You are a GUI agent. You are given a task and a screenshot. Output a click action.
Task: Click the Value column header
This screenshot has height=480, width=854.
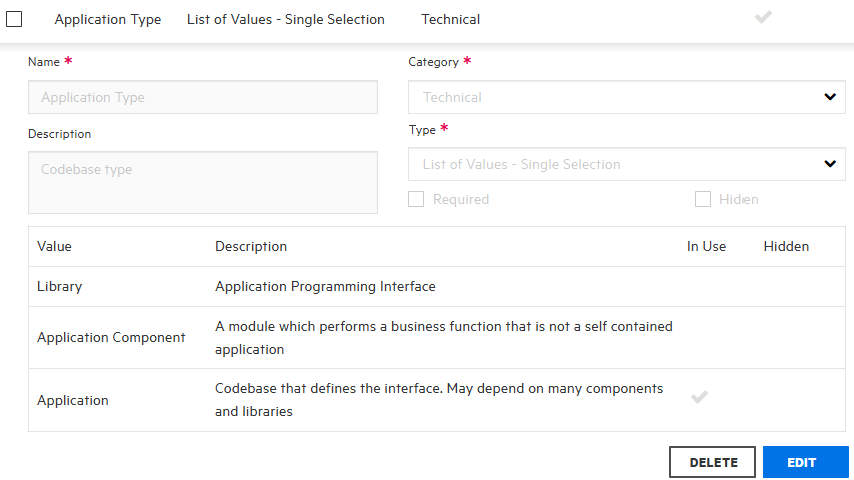coord(55,246)
